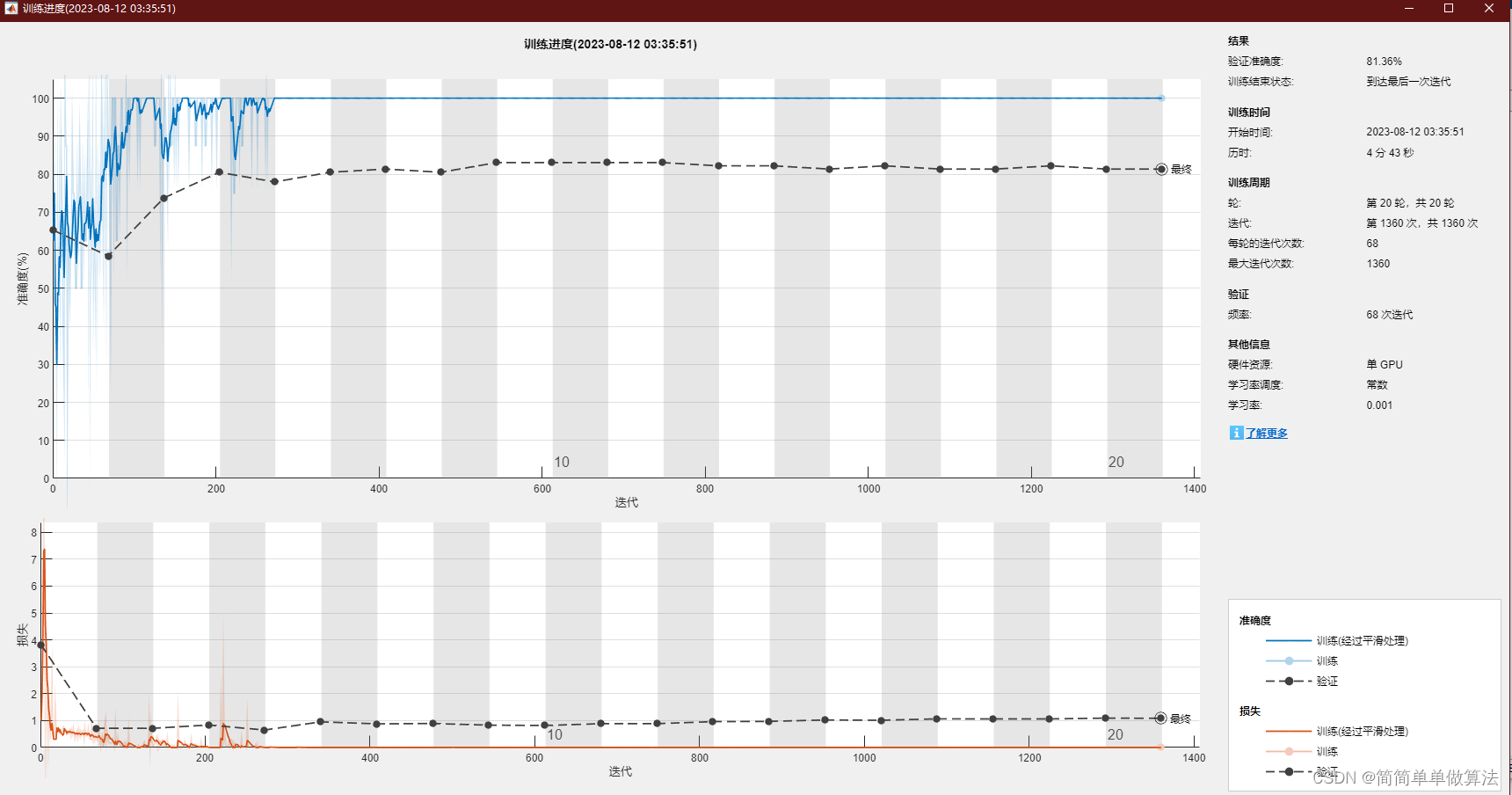Click the epoch 10 label on the accuracy chart
This screenshot has height=795, width=1512.
pyautogui.click(x=562, y=463)
